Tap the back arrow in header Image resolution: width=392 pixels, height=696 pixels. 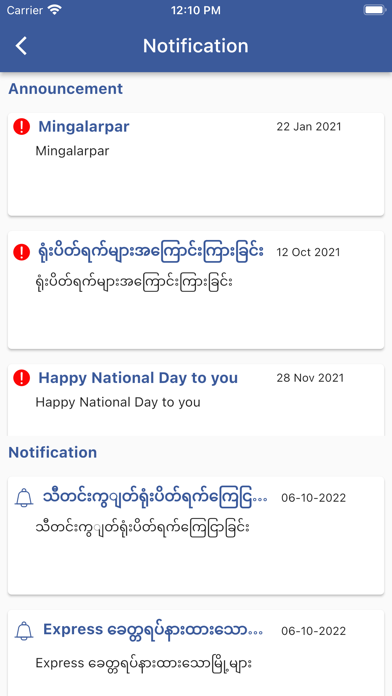coord(21,46)
